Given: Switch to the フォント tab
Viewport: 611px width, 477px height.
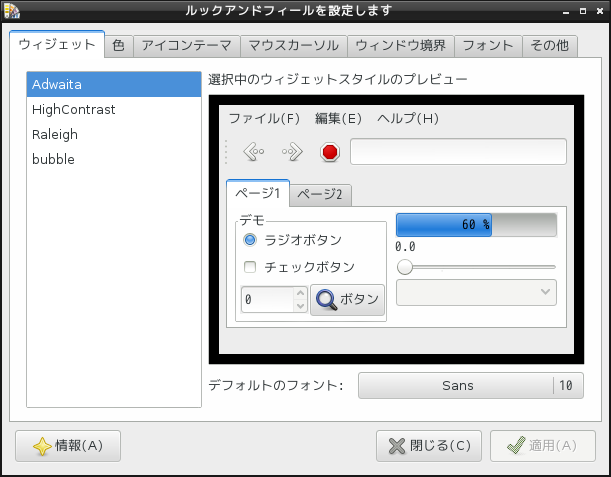Looking at the screenshot, I should (488, 46).
